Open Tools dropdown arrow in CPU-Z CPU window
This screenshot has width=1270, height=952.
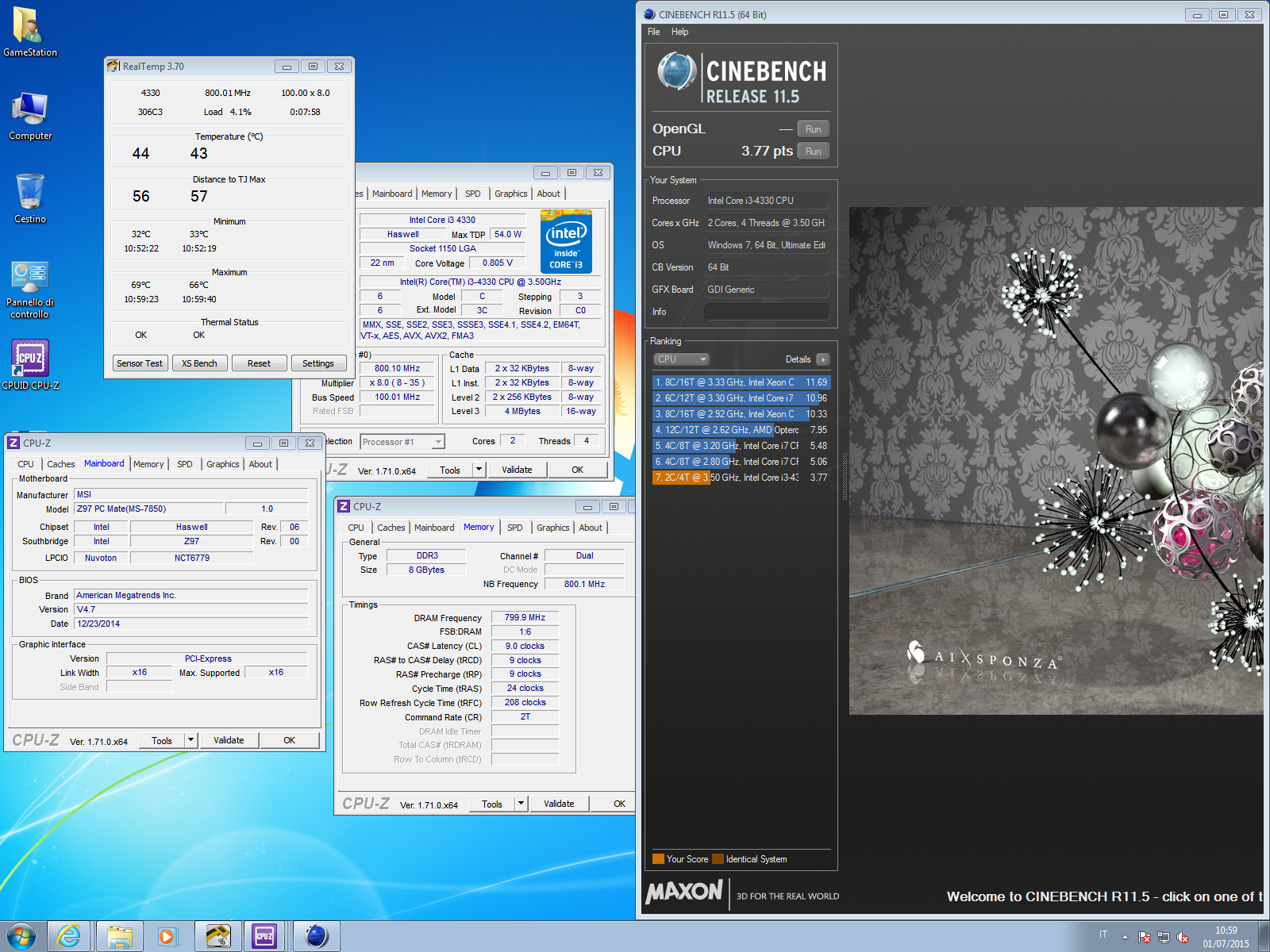coord(479,470)
